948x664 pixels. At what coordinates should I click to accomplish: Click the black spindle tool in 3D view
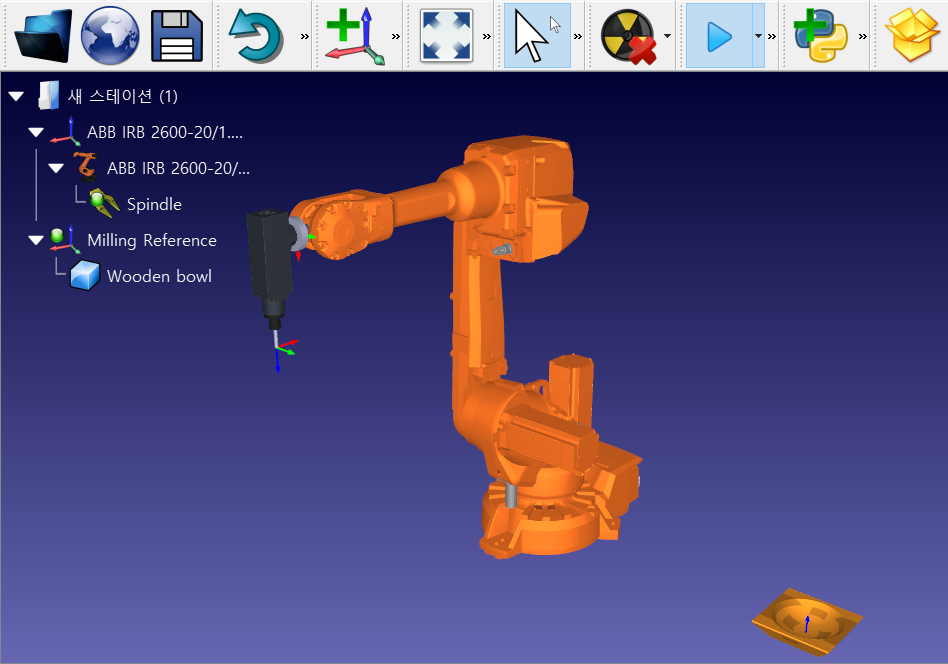coord(270,260)
